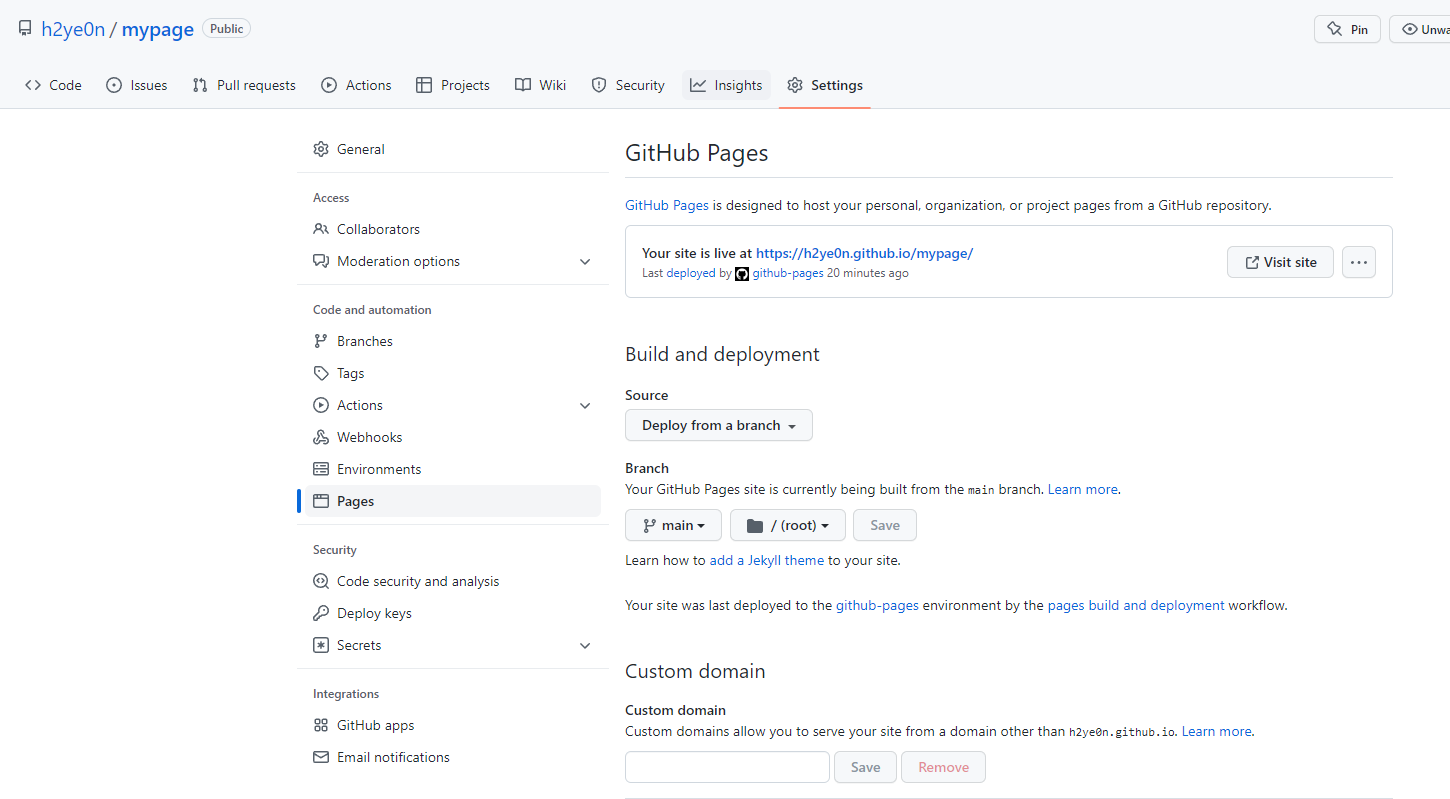The width and height of the screenshot is (1450, 799).
Task: Click the 'add a Jekyll theme' link
Action: pyautogui.click(x=767, y=560)
